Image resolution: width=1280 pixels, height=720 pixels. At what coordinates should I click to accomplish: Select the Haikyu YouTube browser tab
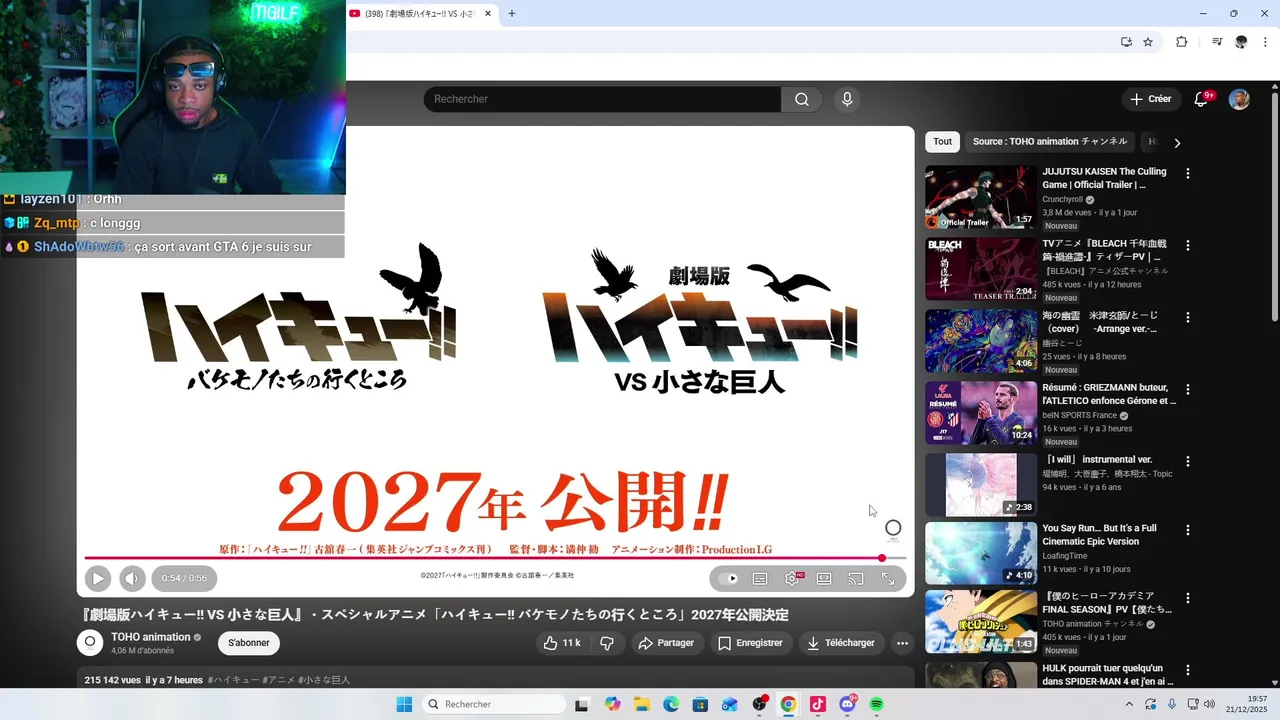point(420,14)
